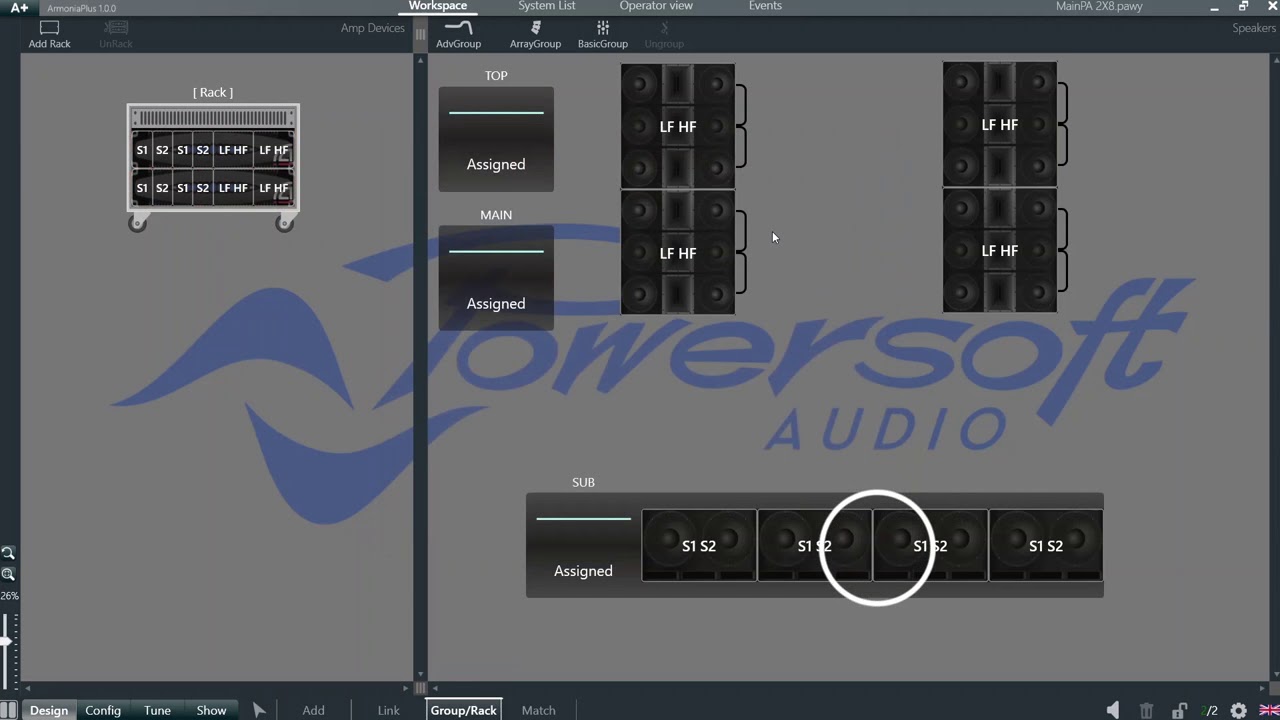Click the A+ application logo
Image resolution: width=1280 pixels, height=720 pixels.
pyautogui.click(x=19, y=7)
